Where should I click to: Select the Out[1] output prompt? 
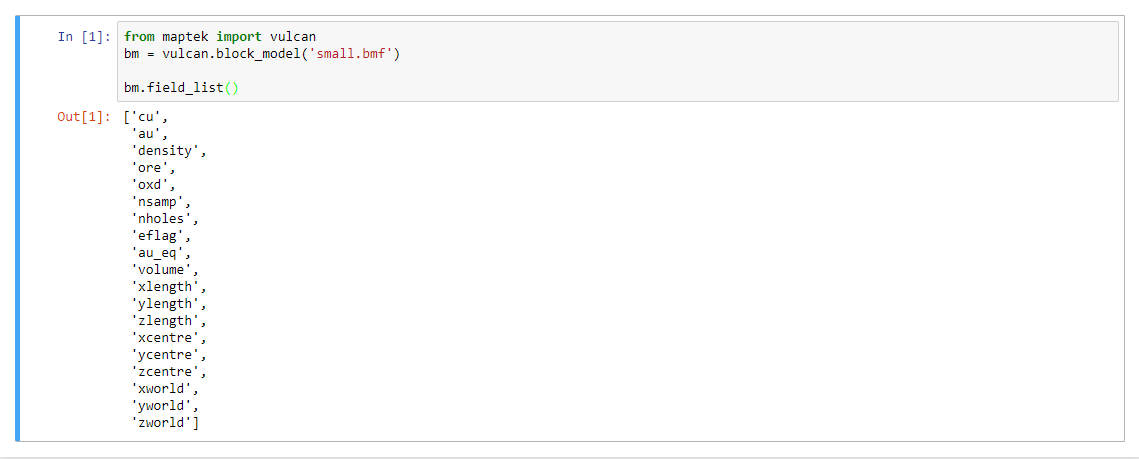pyautogui.click(x=84, y=116)
